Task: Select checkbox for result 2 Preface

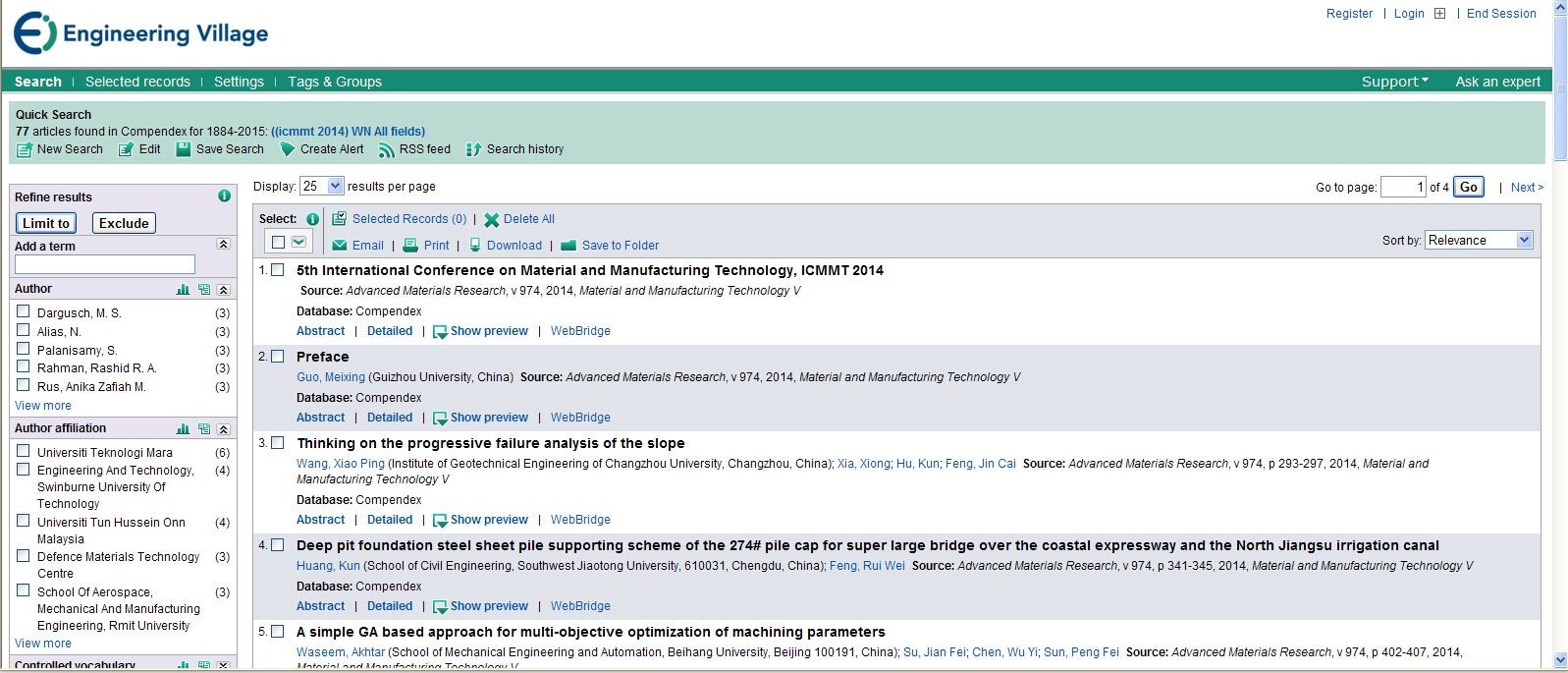Action: point(278,357)
